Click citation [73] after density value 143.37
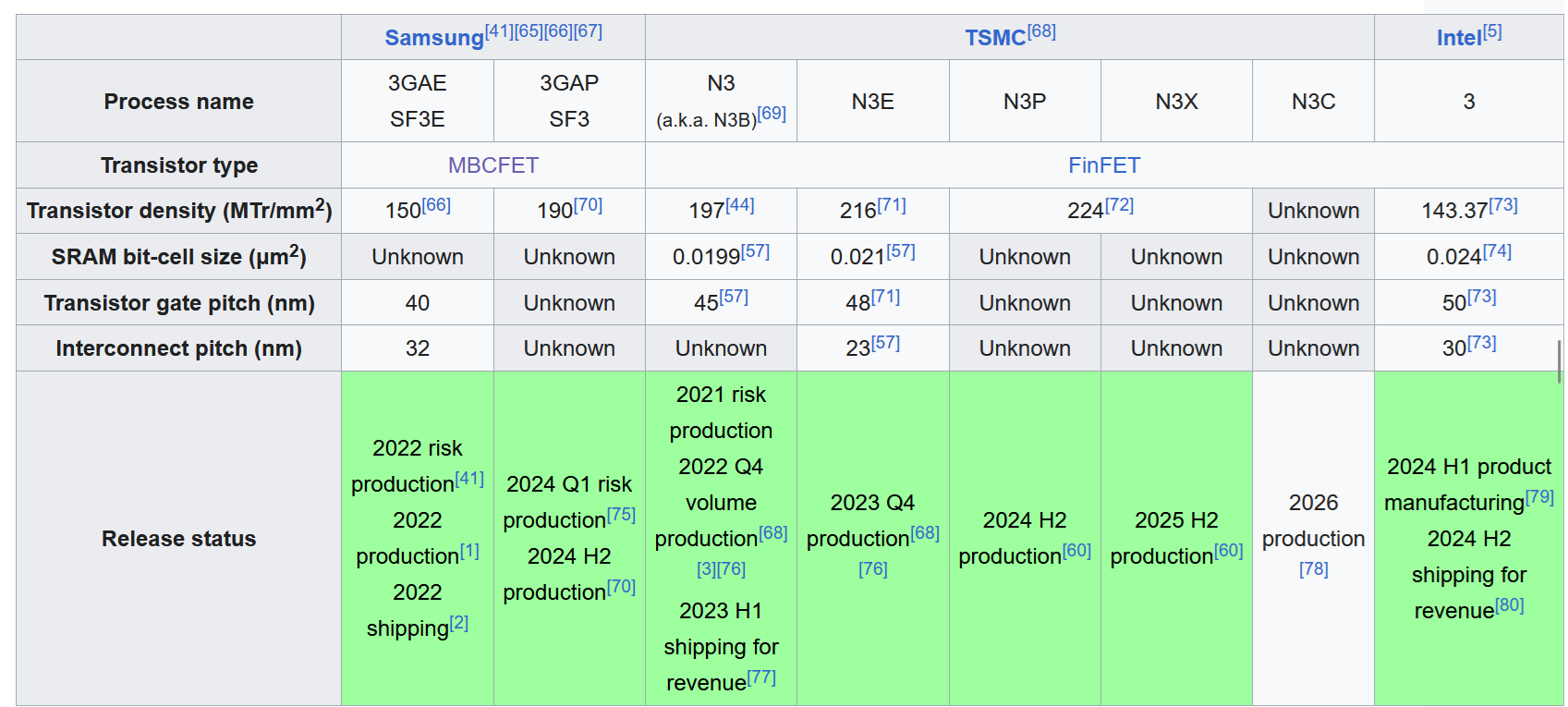 click(x=1503, y=204)
